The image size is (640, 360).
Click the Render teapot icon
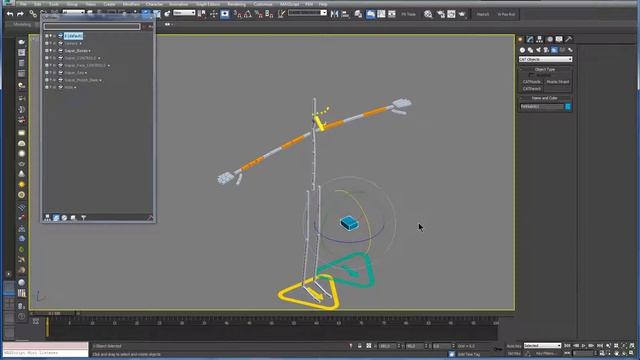(x=462, y=14)
